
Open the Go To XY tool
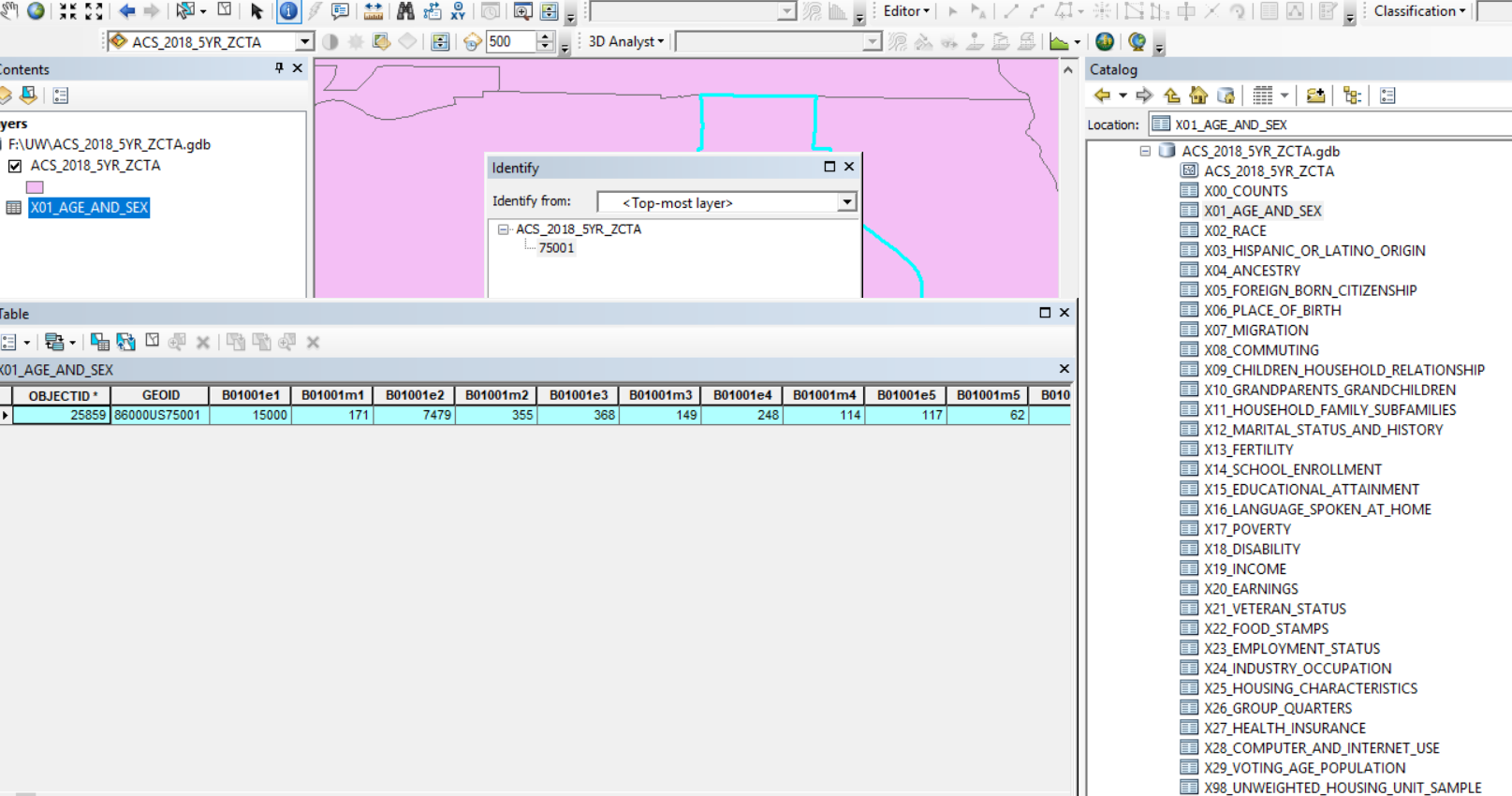pos(458,11)
